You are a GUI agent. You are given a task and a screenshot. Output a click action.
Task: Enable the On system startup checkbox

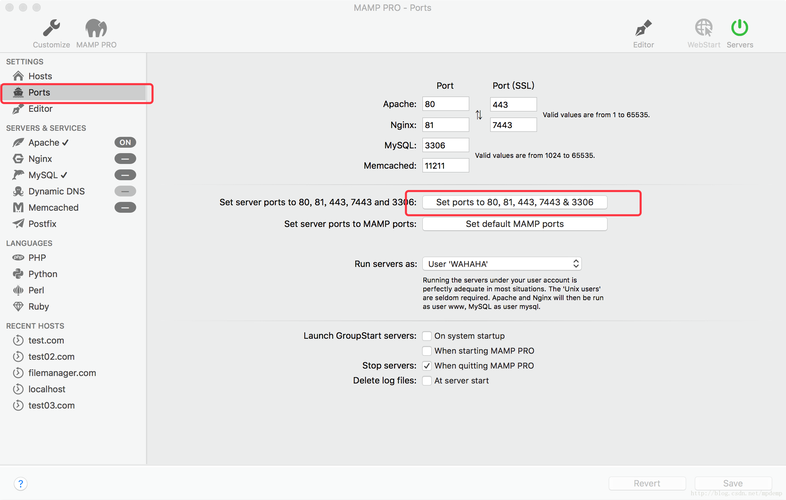point(427,336)
